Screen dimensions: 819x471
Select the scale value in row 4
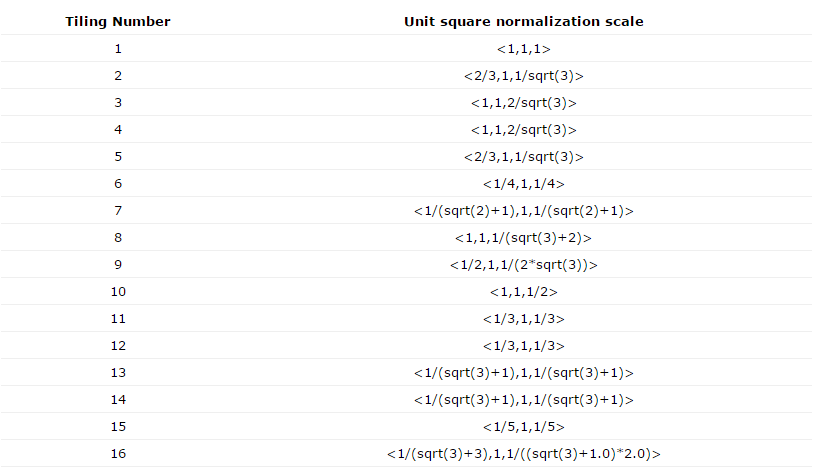click(x=523, y=129)
